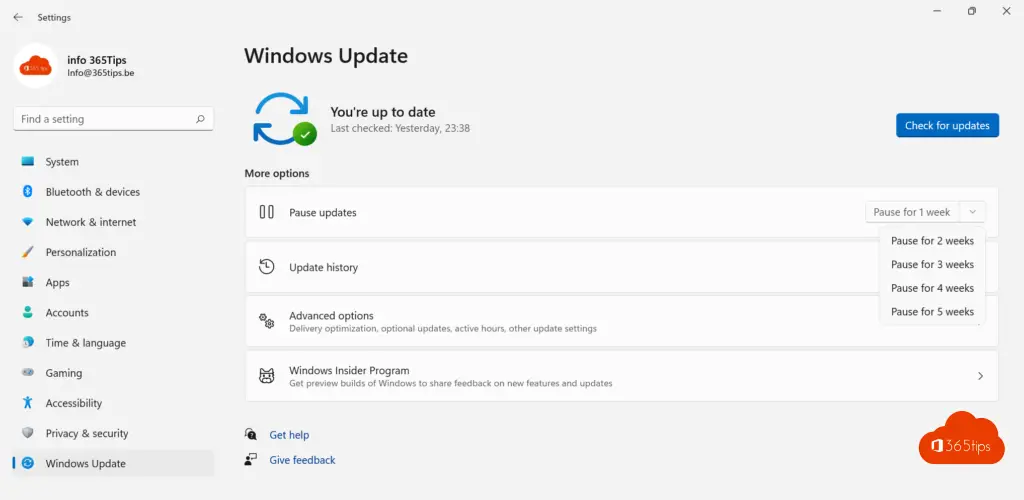
Task: Click the You're up to date status
Action: 383,112
